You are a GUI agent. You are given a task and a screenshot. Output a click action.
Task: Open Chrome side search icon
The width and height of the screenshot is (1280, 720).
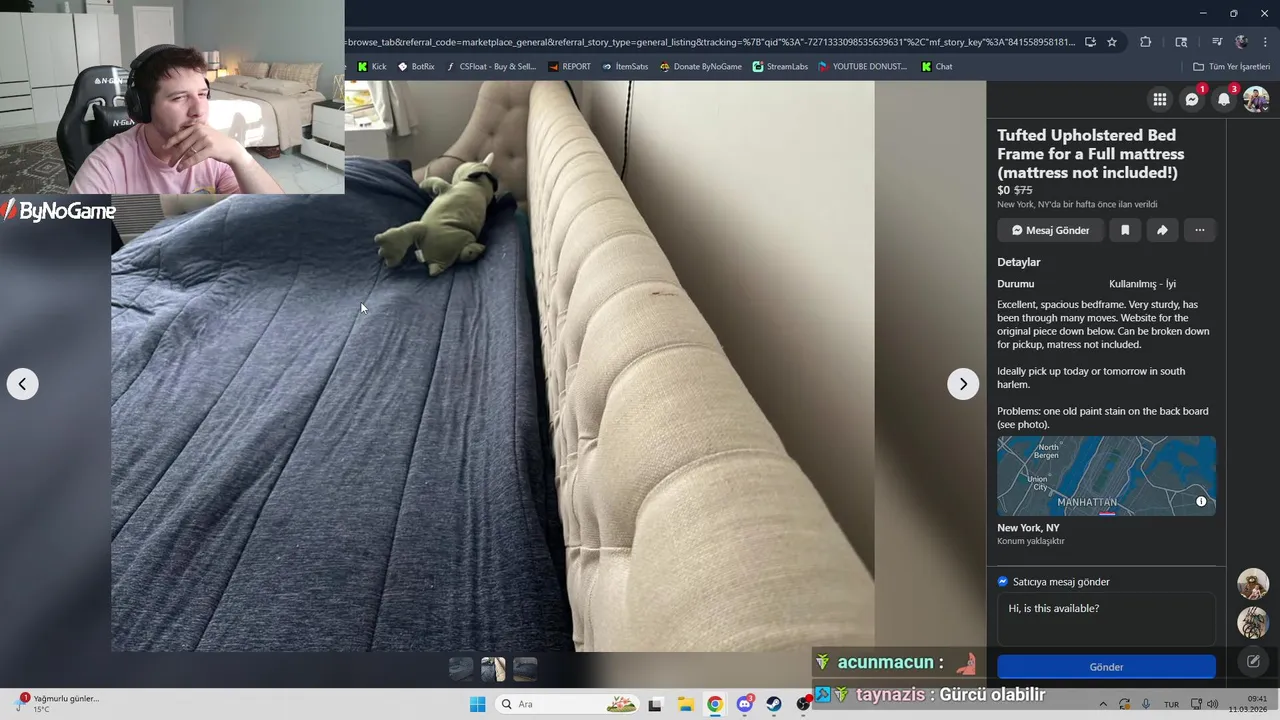pos(1181,42)
